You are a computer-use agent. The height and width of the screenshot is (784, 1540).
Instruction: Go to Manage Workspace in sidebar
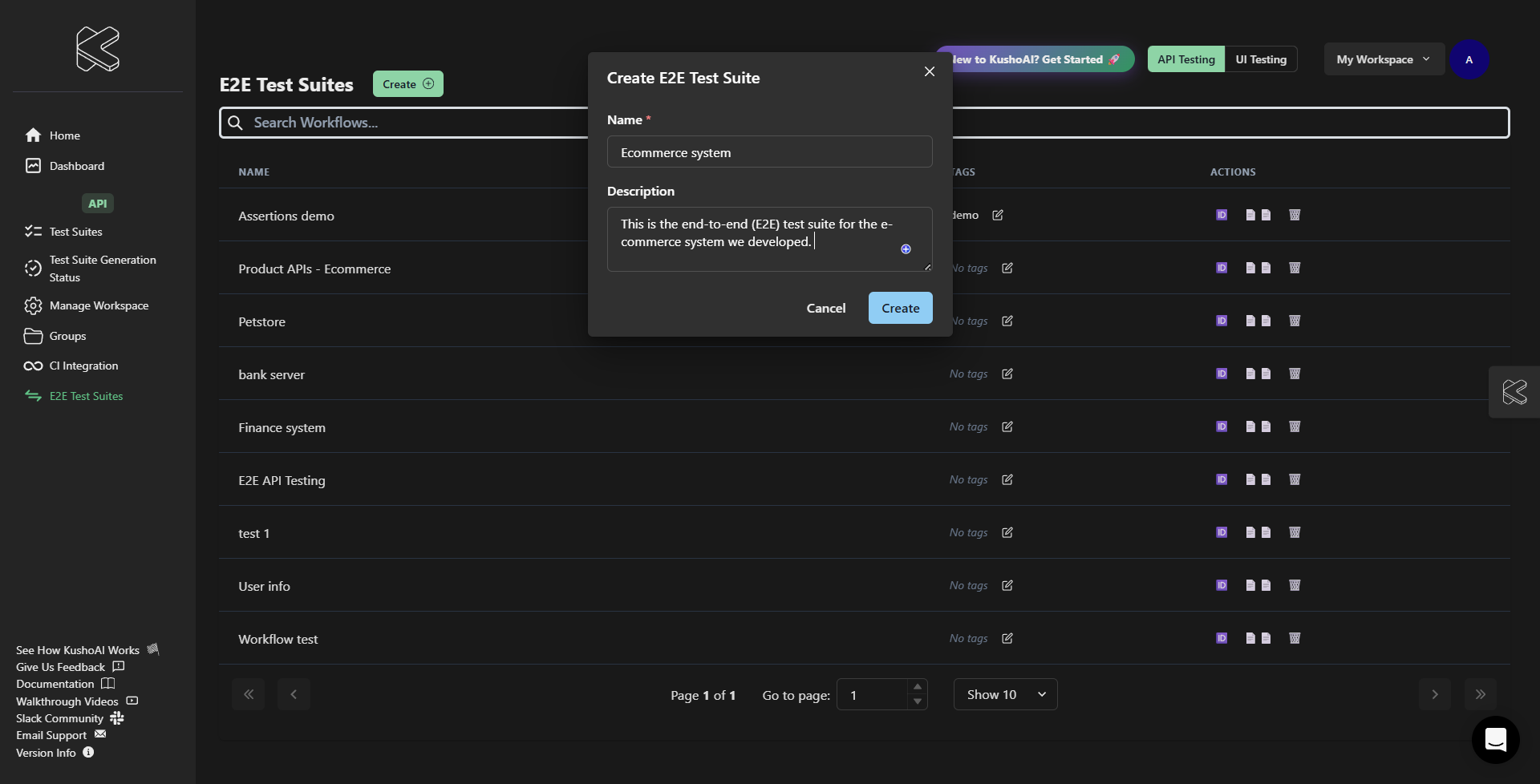tap(99, 305)
